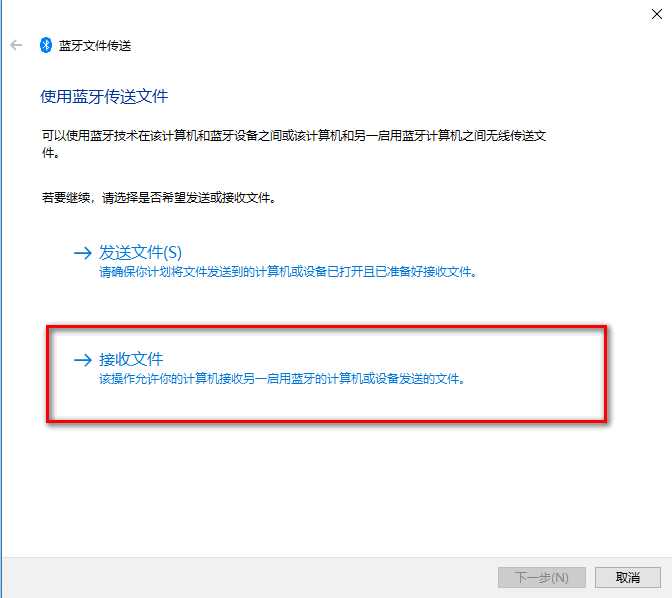
Task: Choose the 发送文件(S) option
Action: click(140, 252)
